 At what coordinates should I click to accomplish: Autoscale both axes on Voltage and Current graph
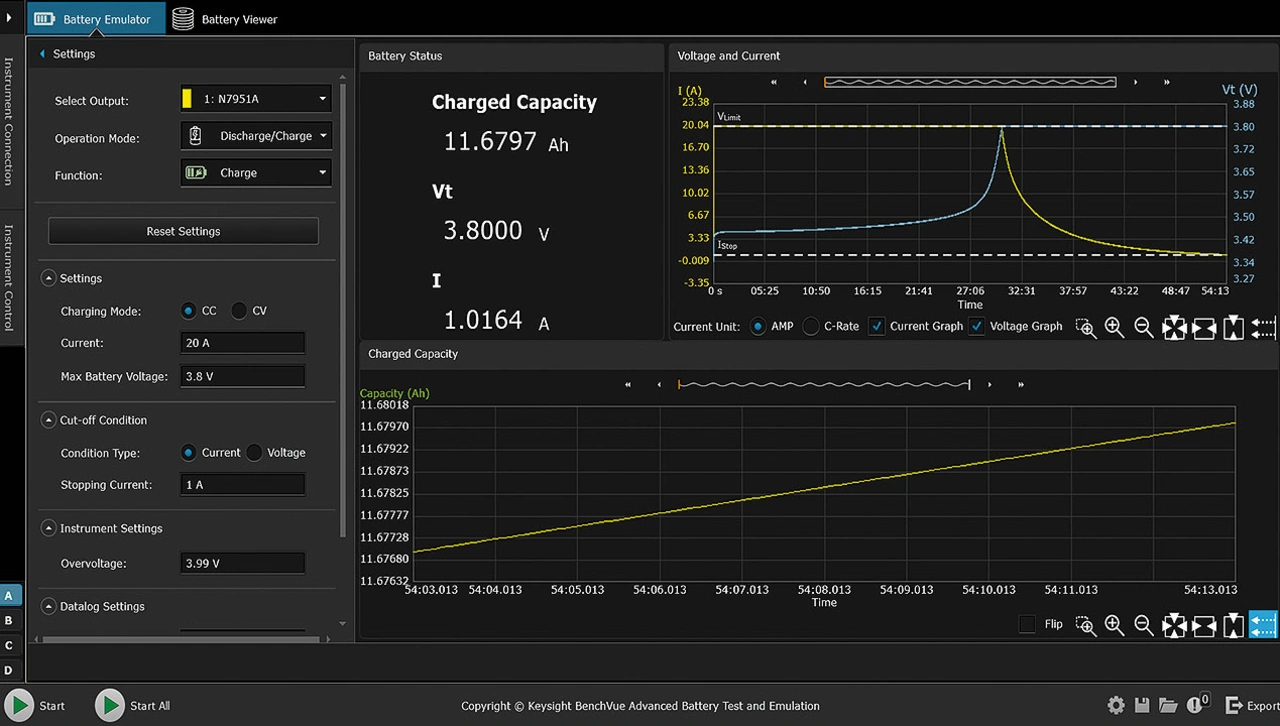click(1174, 328)
